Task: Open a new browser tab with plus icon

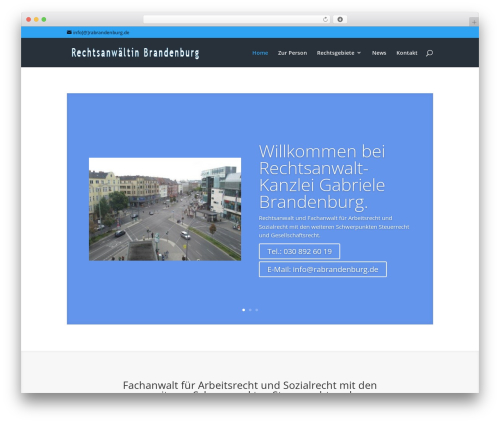Action: (x=474, y=22)
